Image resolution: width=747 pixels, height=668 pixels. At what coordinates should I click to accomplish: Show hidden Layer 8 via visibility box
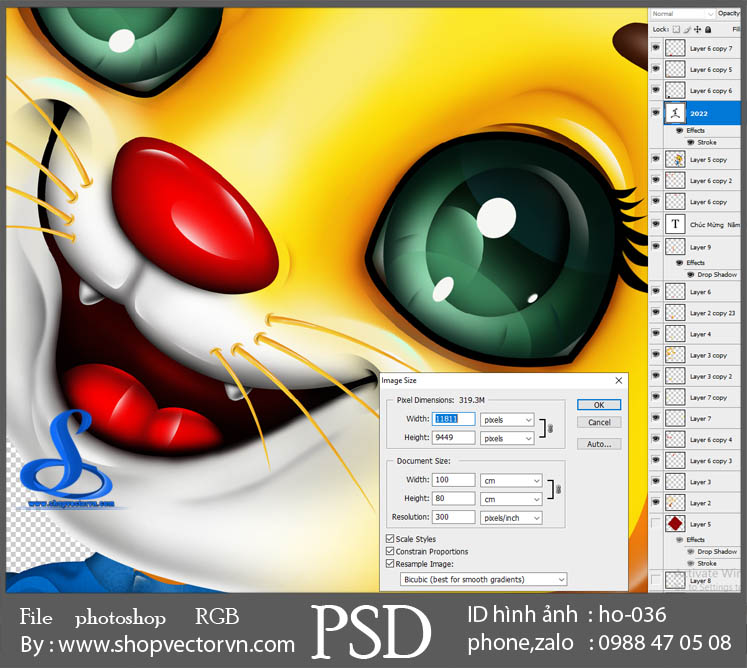656,580
